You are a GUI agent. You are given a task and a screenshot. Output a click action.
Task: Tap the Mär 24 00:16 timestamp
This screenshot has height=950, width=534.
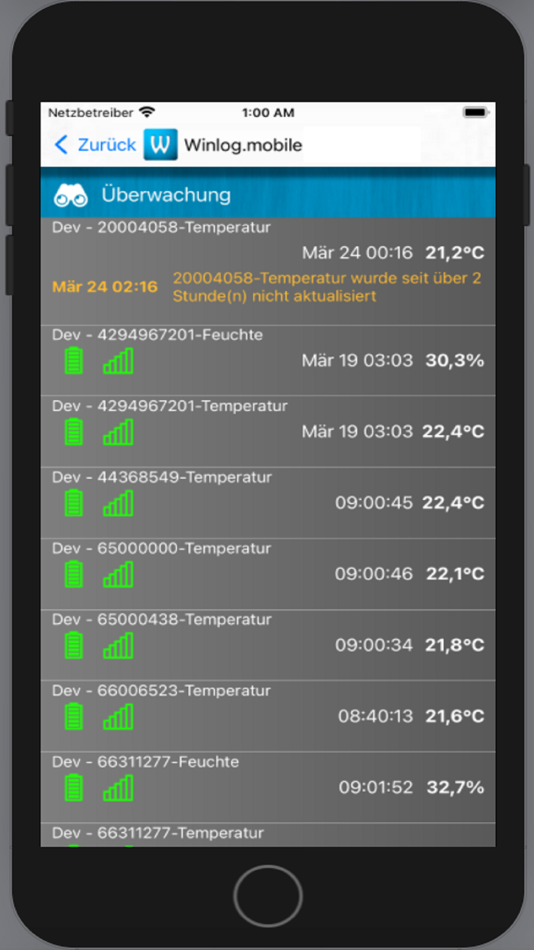358,253
